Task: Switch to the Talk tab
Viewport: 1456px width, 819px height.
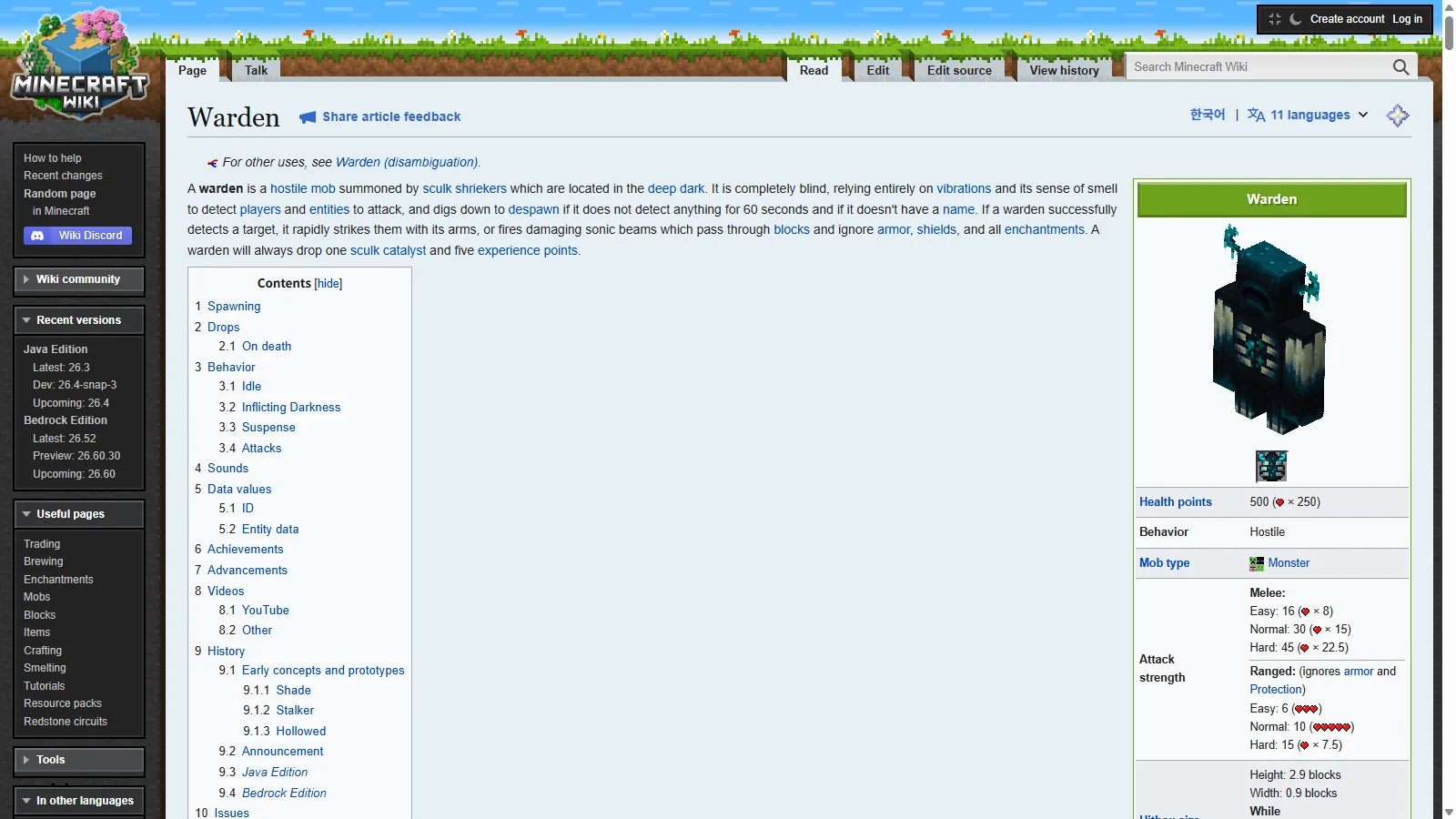Action: coord(257,70)
